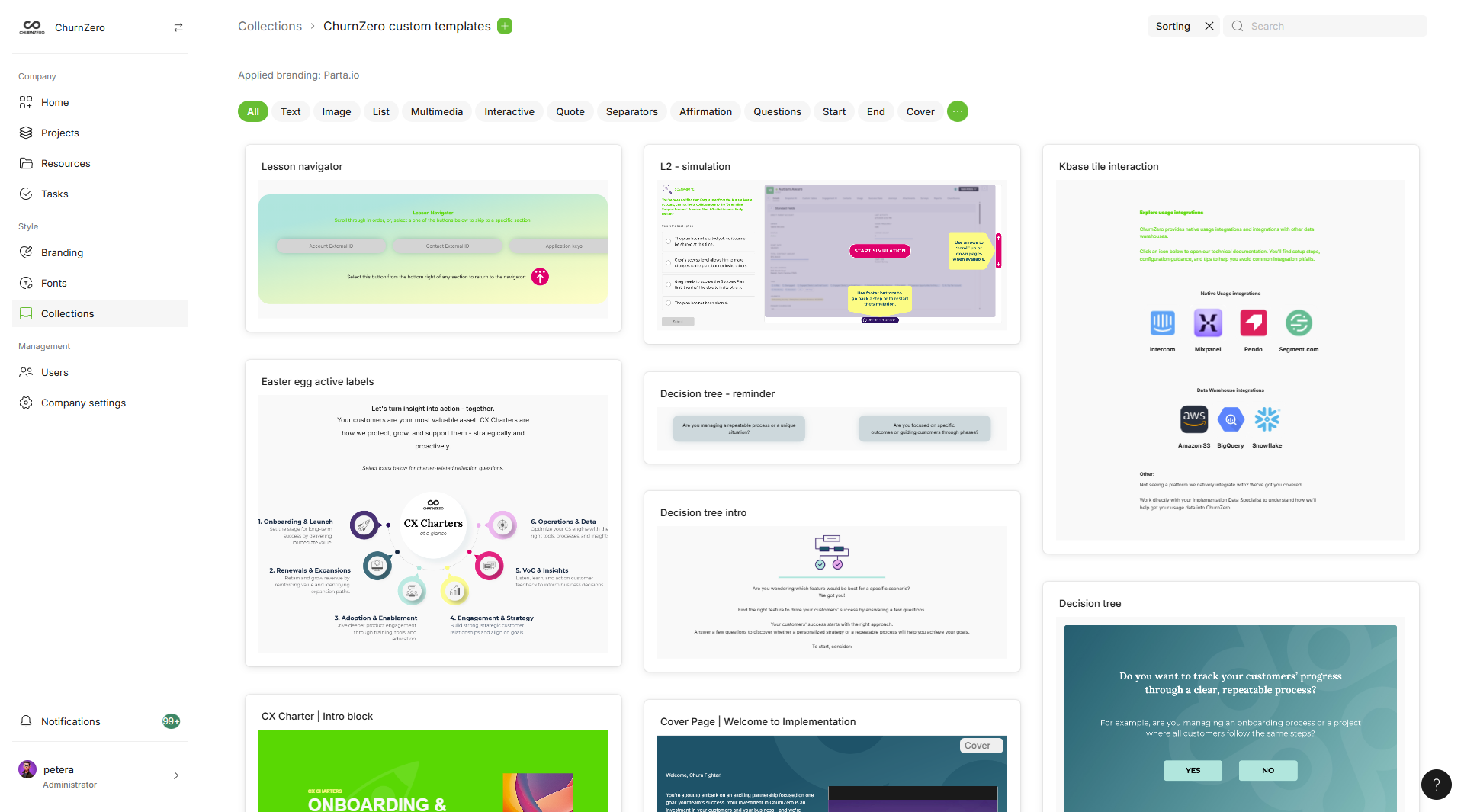Filter templates by Start
Image resolution: width=1464 pixels, height=812 pixels.
tap(834, 111)
